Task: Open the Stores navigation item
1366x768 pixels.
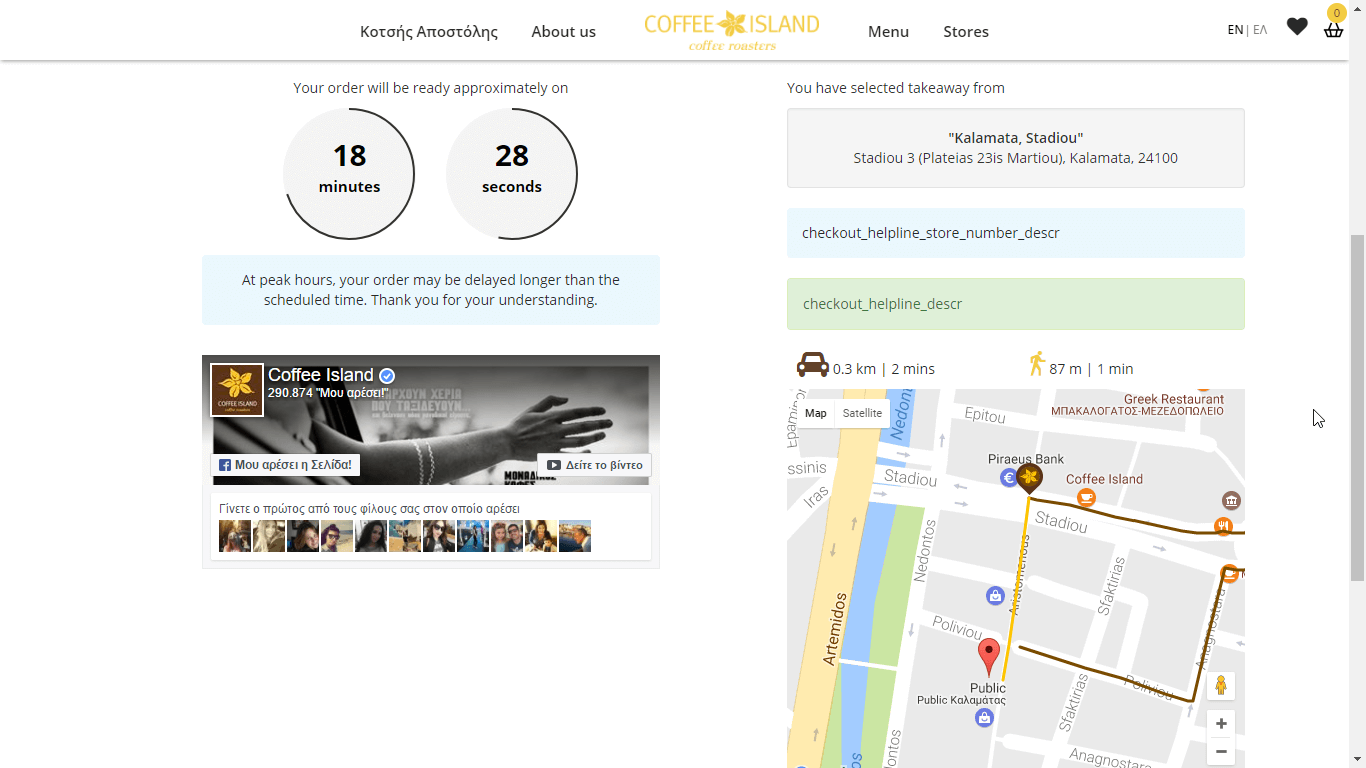Action: (966, 31)
